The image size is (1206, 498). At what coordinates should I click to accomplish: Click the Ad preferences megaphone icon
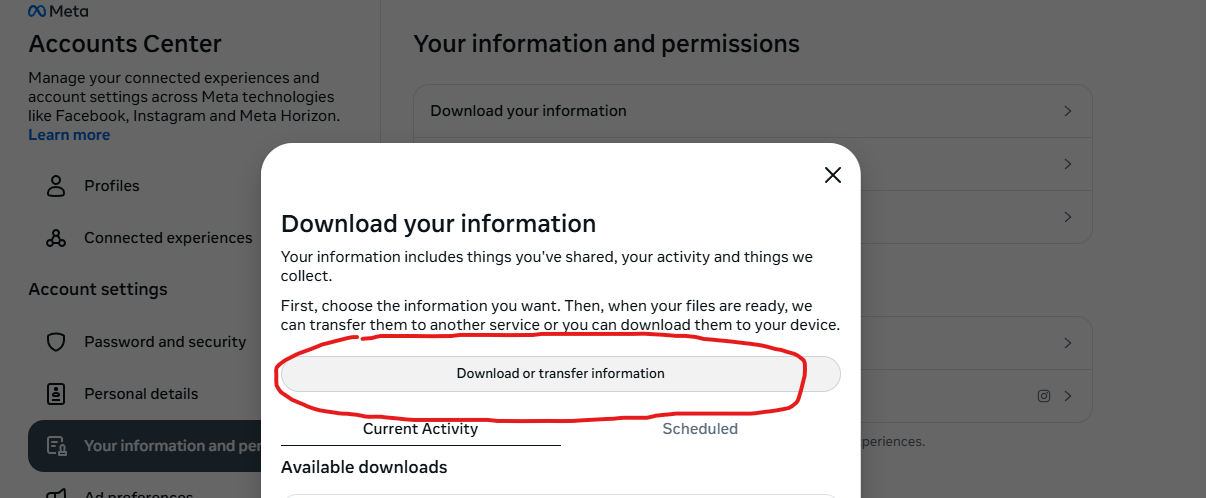tap(56, 493)
